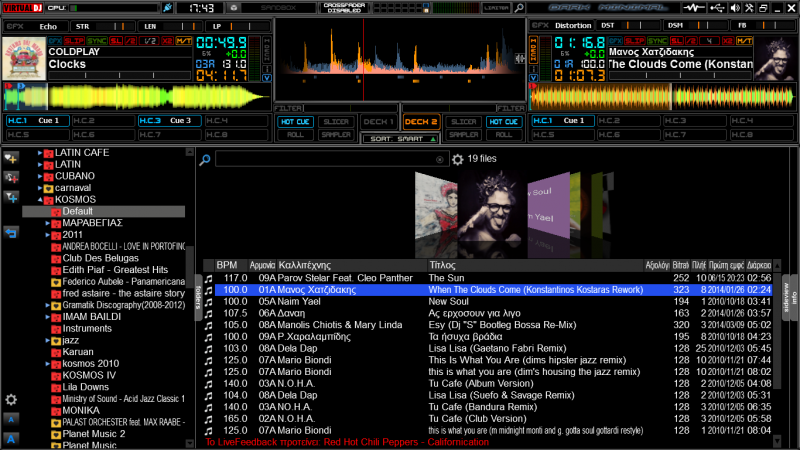Click the browser settings gear icon in sidebar
The width and height of the screenshot is (800, 450).
(x=11, y=400)
